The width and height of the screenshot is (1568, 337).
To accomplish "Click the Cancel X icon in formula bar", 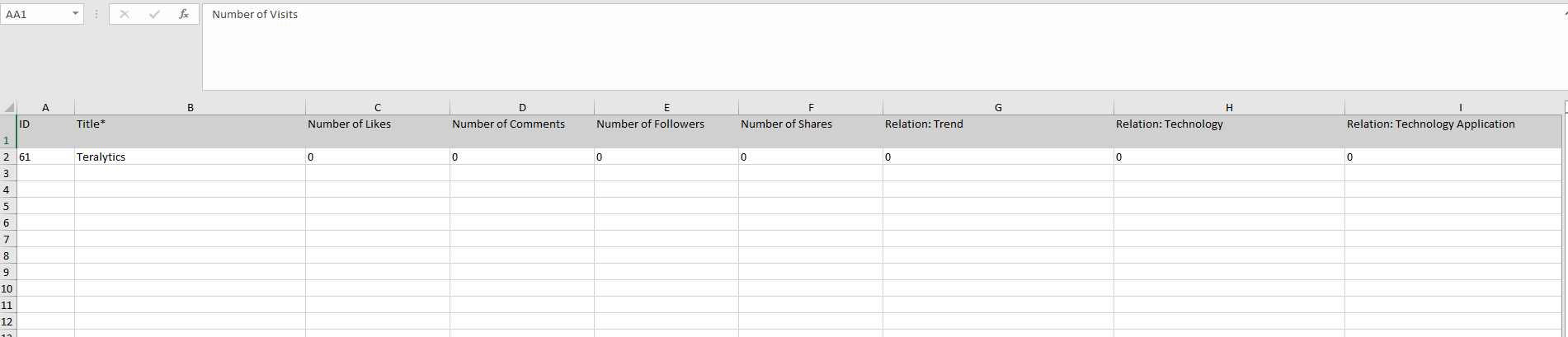I will tap(125, 14).
